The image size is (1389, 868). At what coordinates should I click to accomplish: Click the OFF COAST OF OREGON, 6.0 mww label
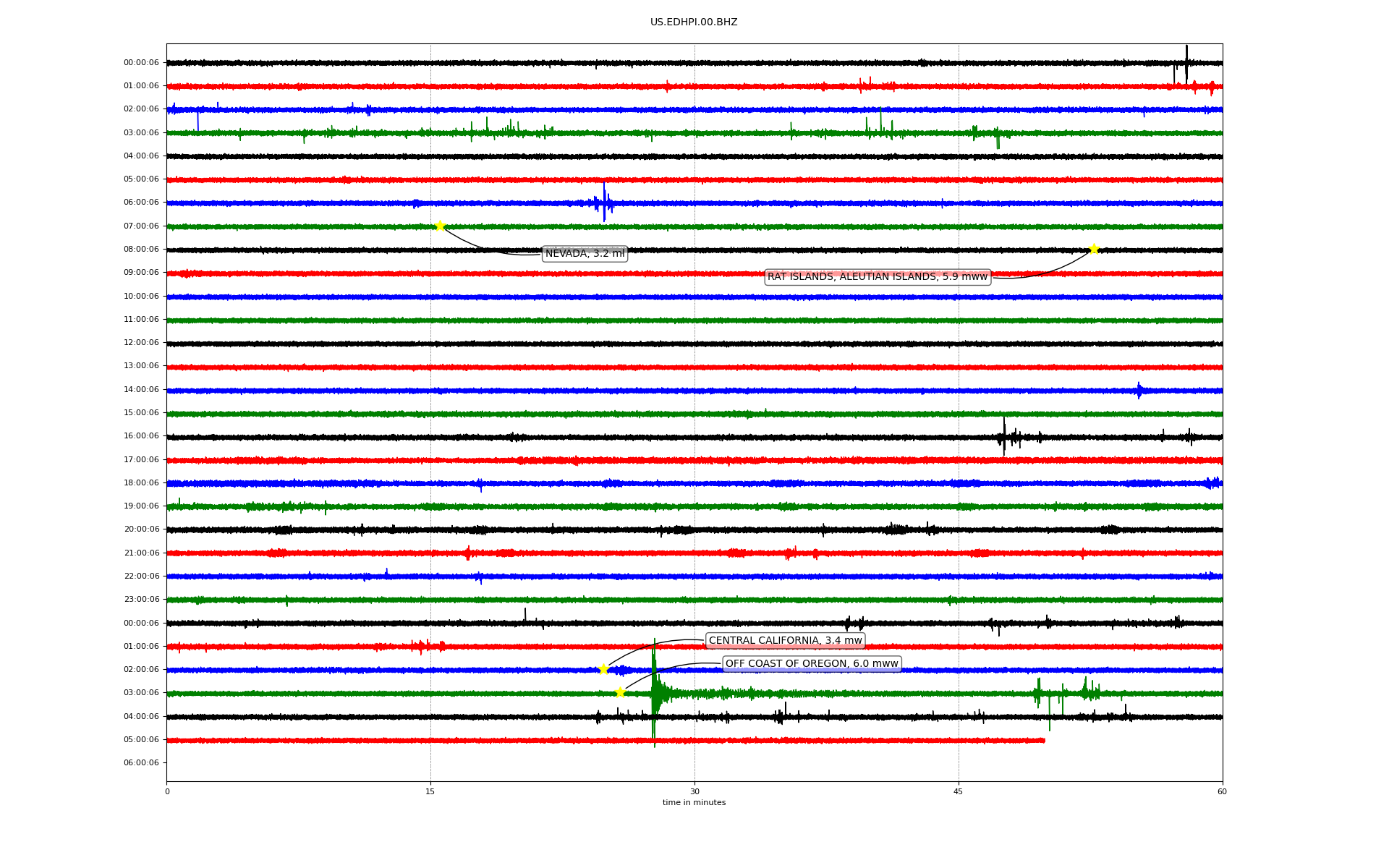click(x=811, y=664)
